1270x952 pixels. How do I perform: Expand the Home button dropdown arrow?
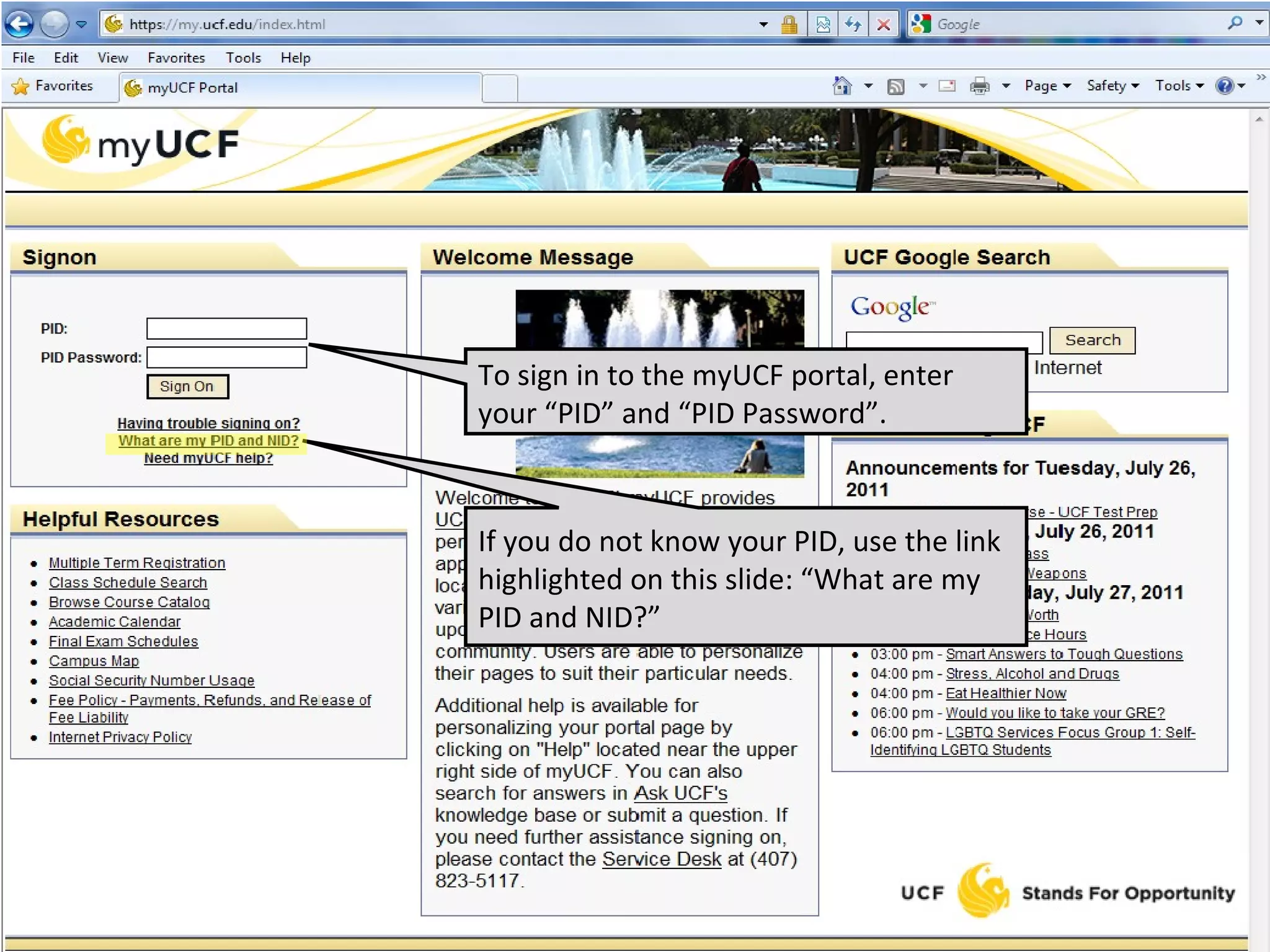pyautogui.click(x=868, y=86)
